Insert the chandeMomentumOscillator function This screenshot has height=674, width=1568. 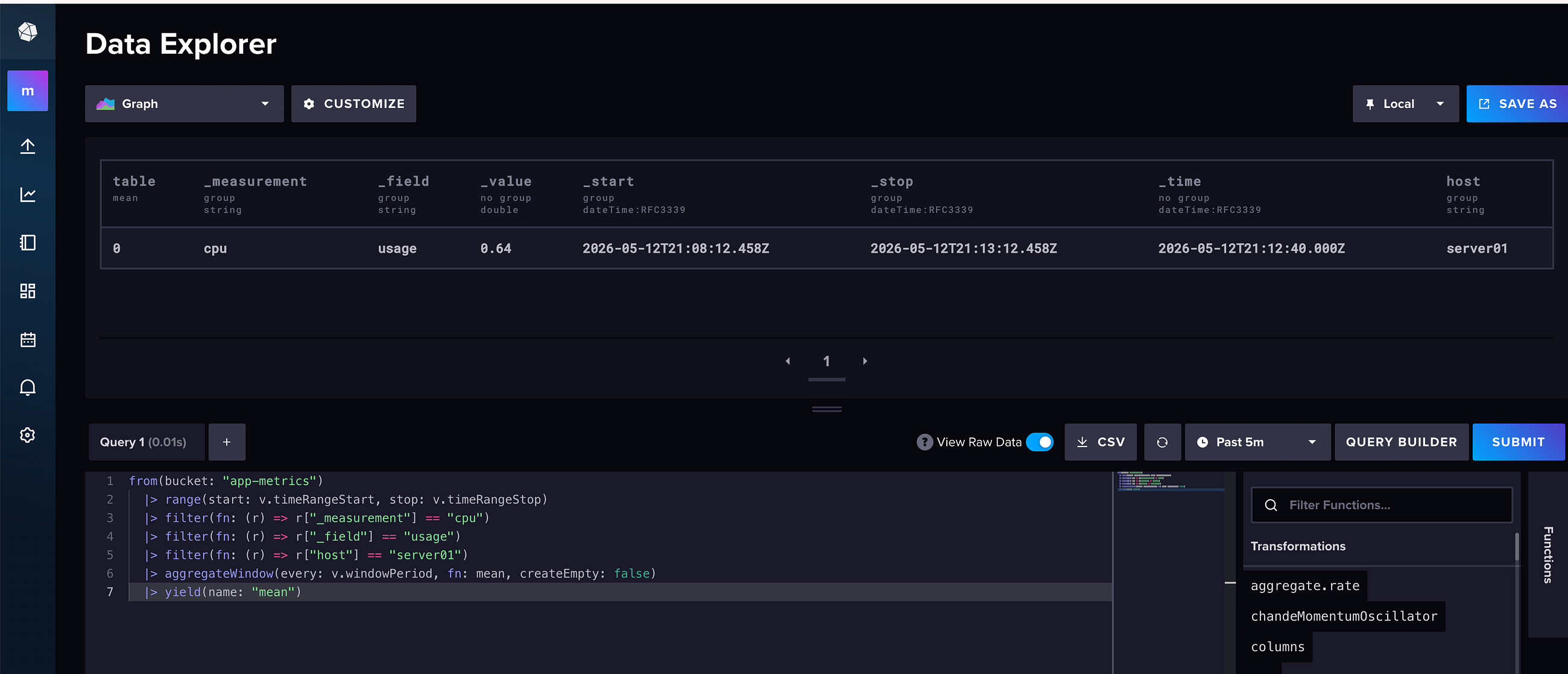coord(1344,616)
